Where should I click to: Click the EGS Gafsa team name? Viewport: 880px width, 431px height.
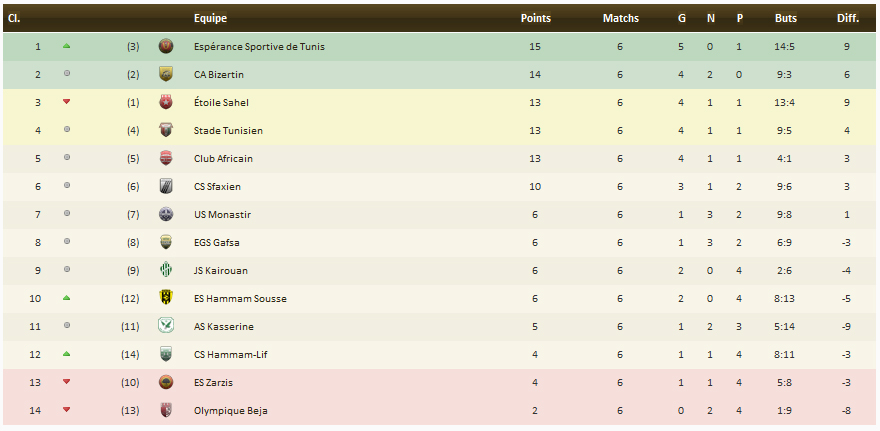(217, 242)
